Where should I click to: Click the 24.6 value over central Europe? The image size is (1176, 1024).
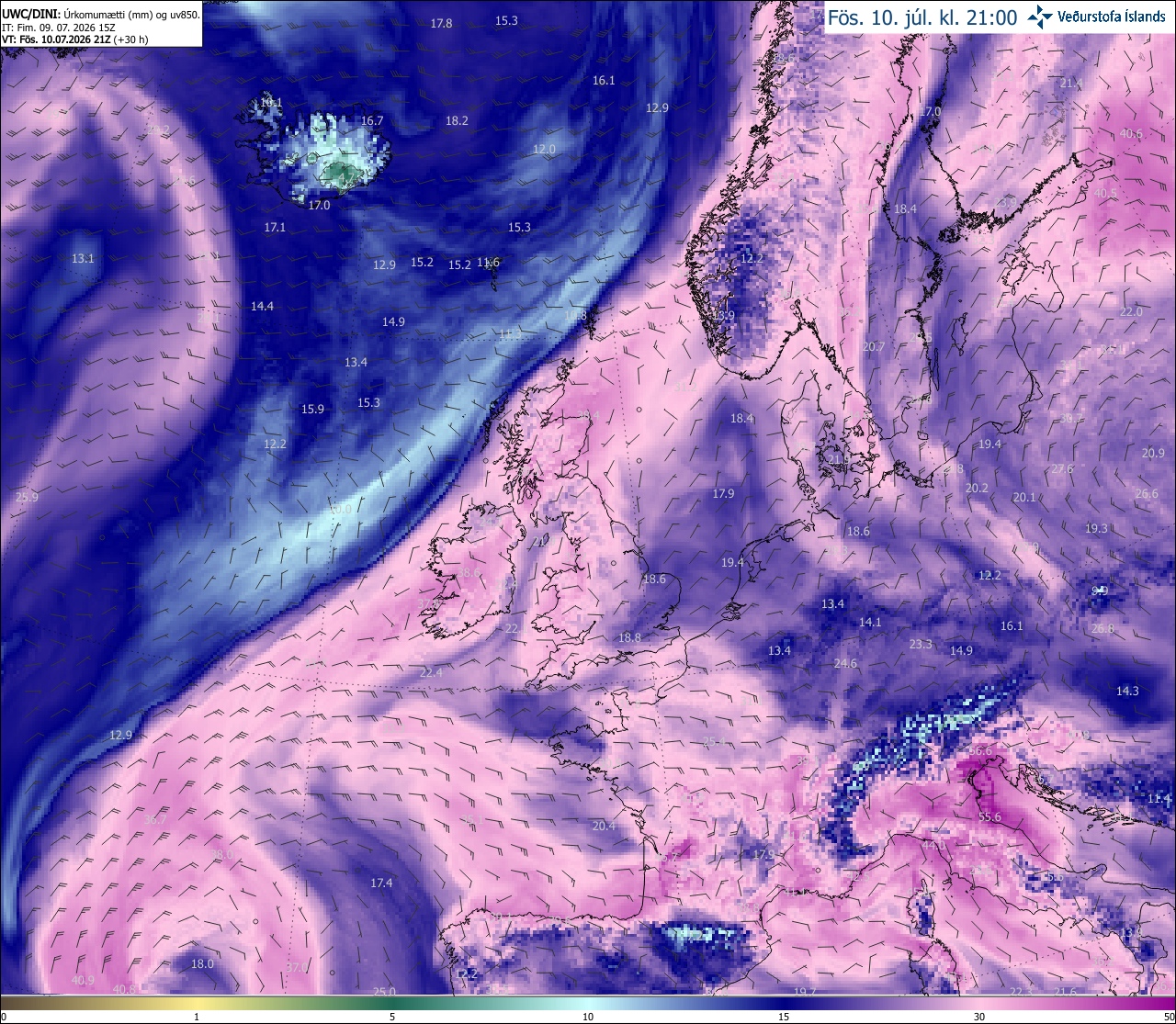(x=845, y=663)
